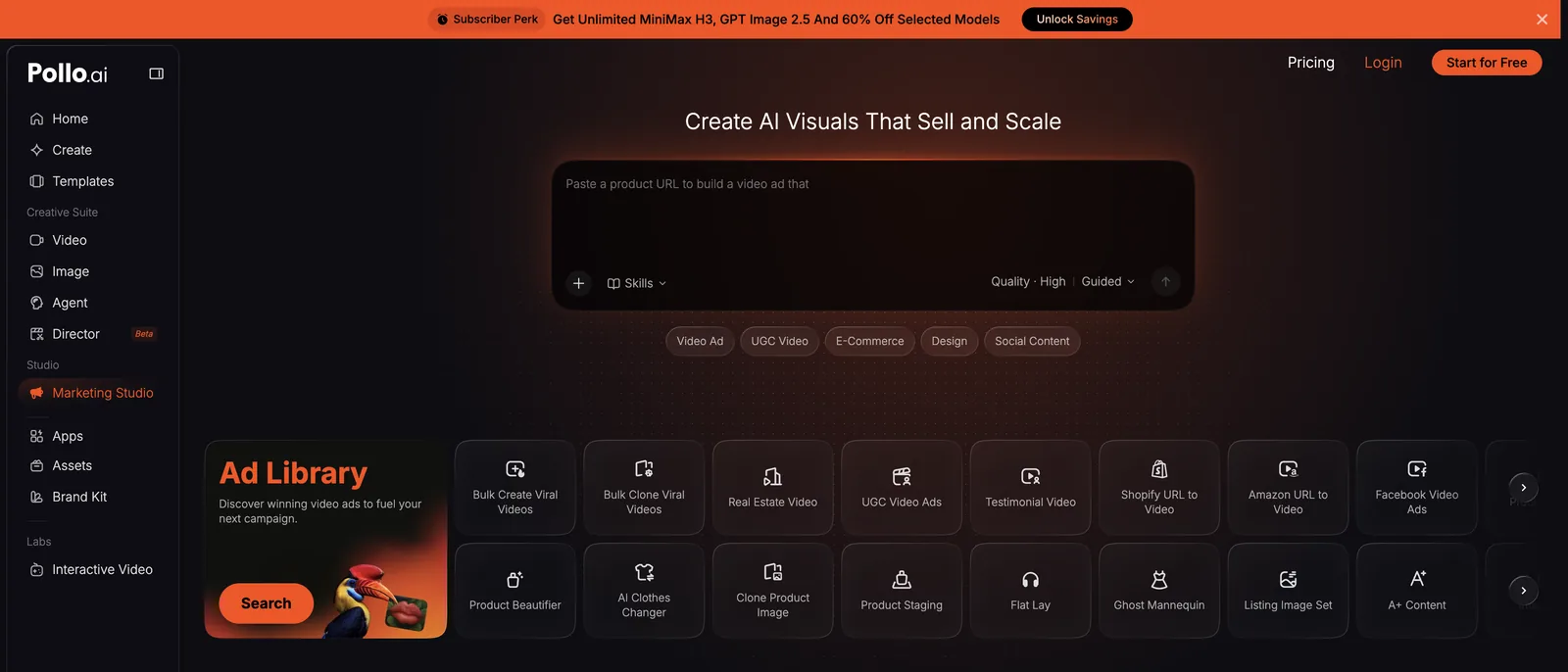Collapse the sidebar with the panel icon
The width and height of the screenshot is (1568, 672).
(156, 73)
